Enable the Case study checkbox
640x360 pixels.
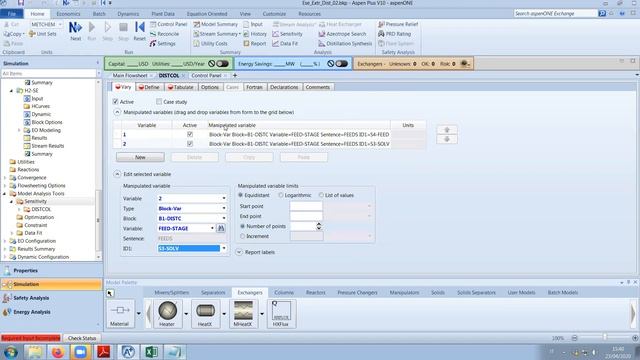pyautogui.click(x=159, y=102)
